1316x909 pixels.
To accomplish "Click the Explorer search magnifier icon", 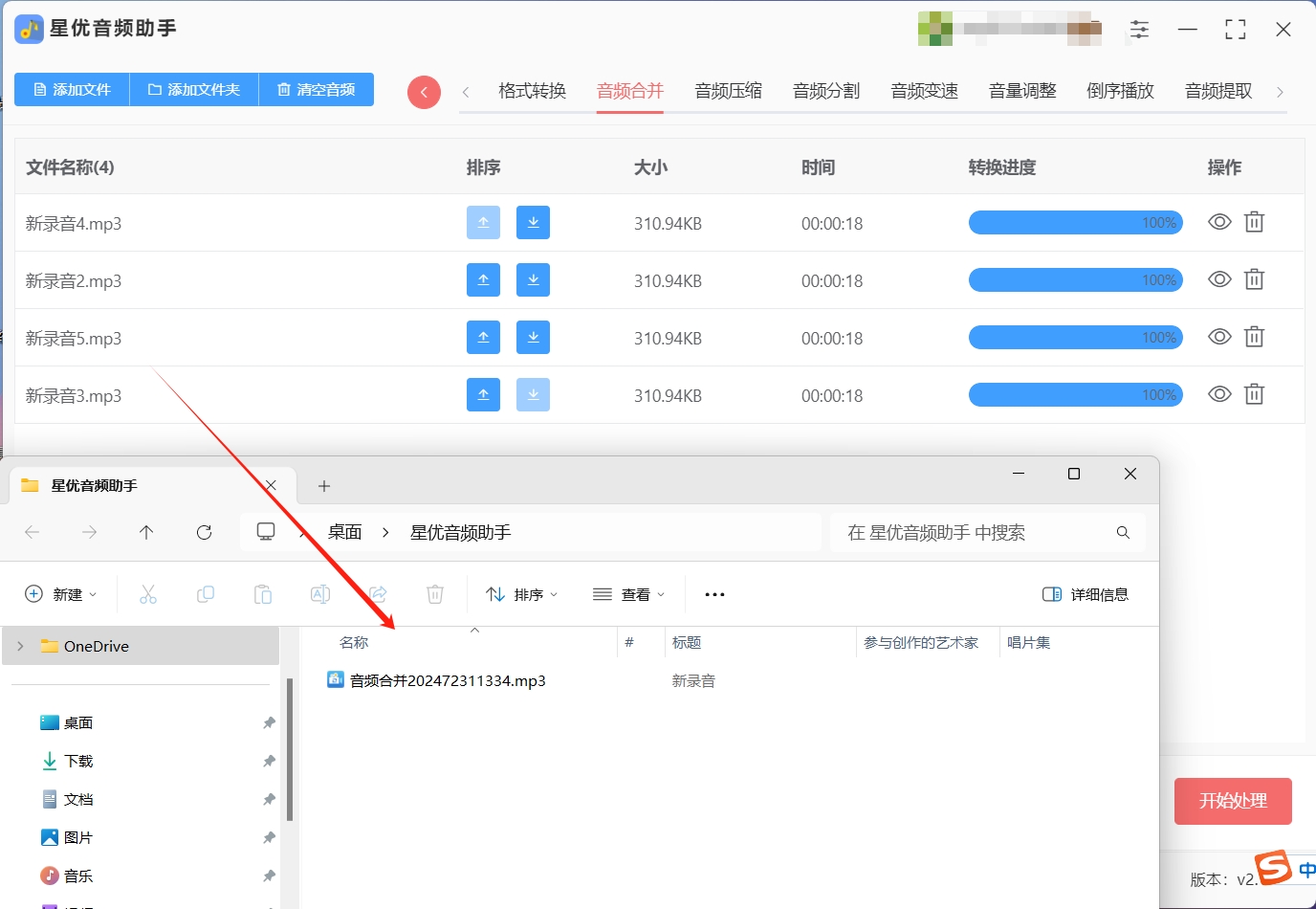I will coord(1123,532).
